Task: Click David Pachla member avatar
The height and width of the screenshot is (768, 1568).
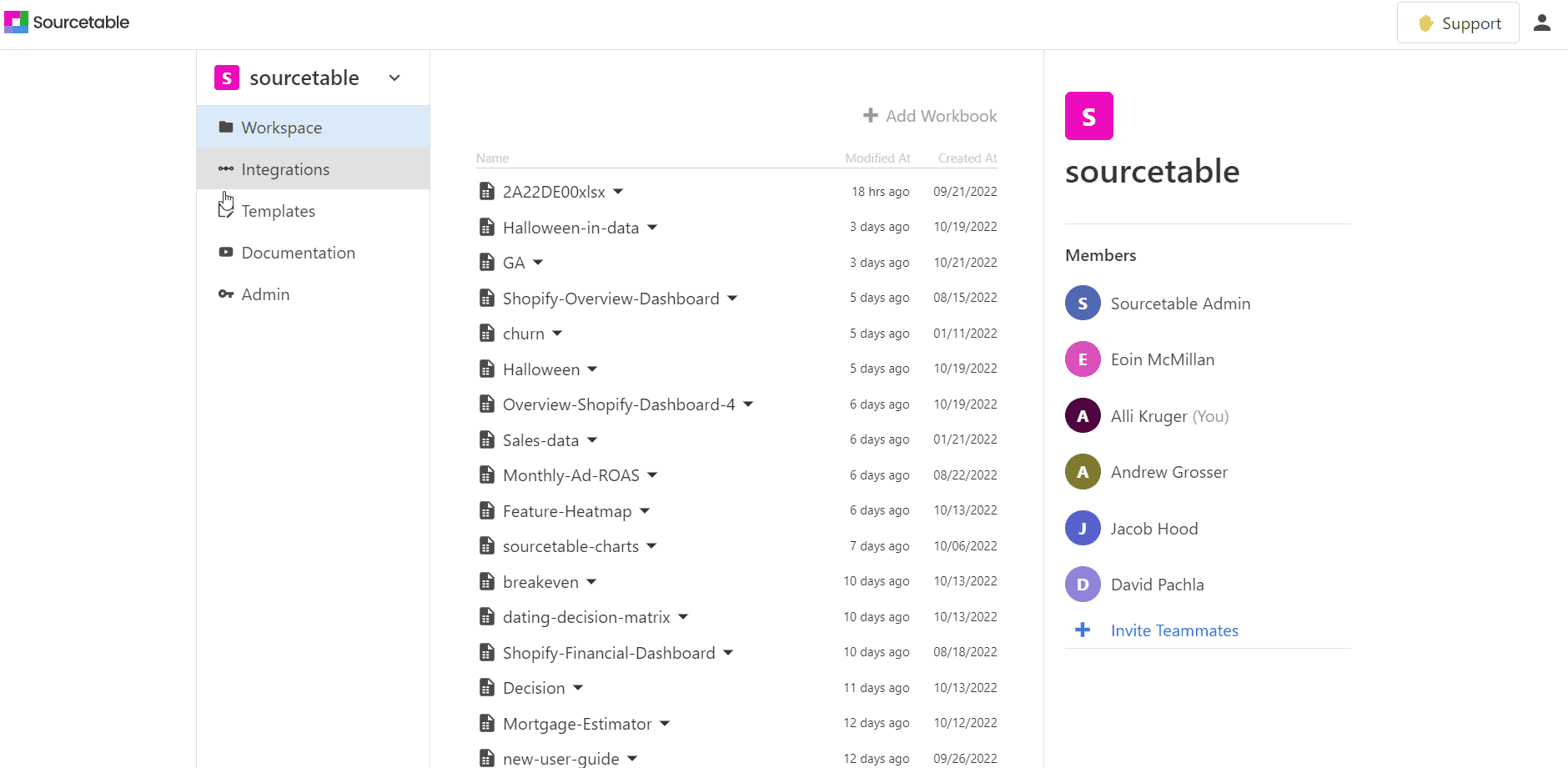Action: [1083, 585]
